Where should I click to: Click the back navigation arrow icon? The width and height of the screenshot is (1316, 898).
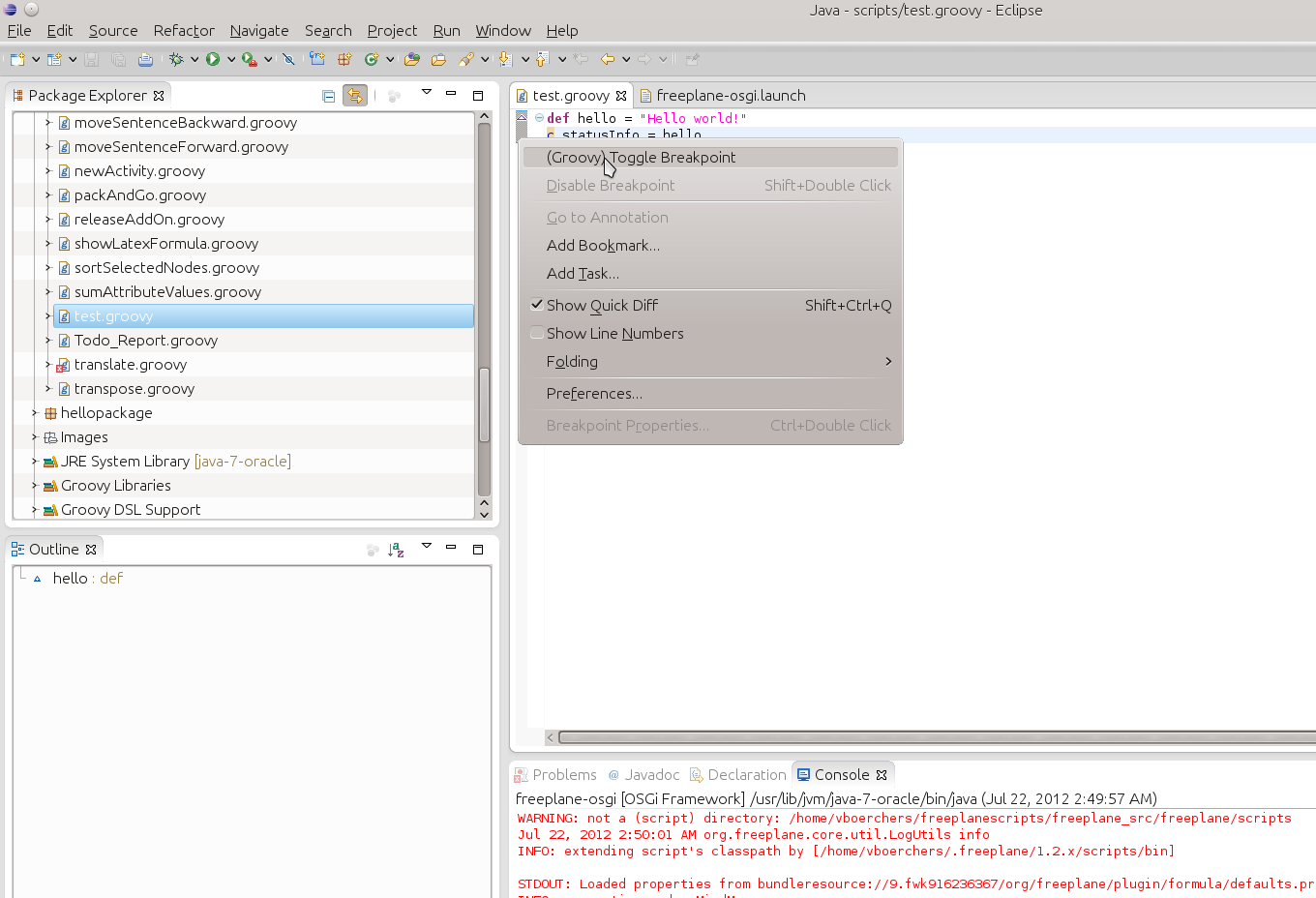coord(608,59)
